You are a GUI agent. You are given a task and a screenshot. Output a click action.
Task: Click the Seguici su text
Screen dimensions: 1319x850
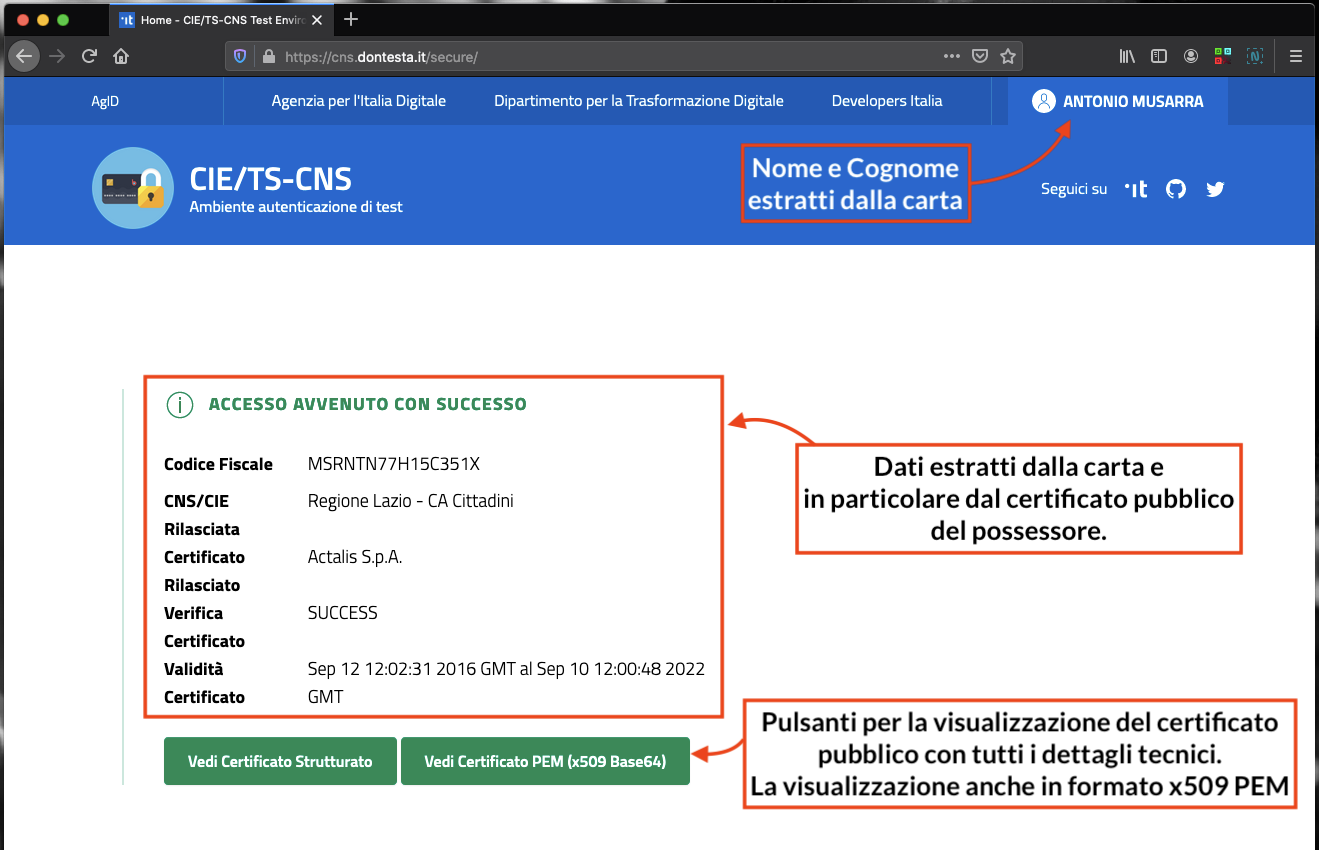pyautogui.click(x=1074, y=189)
